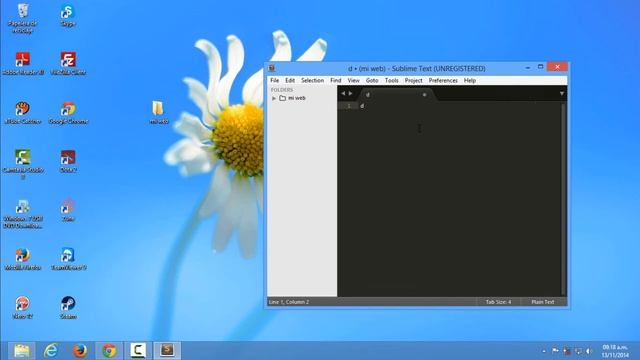Open the File menu
Viewport: 640px width, 360px height.
click(275, 80)
